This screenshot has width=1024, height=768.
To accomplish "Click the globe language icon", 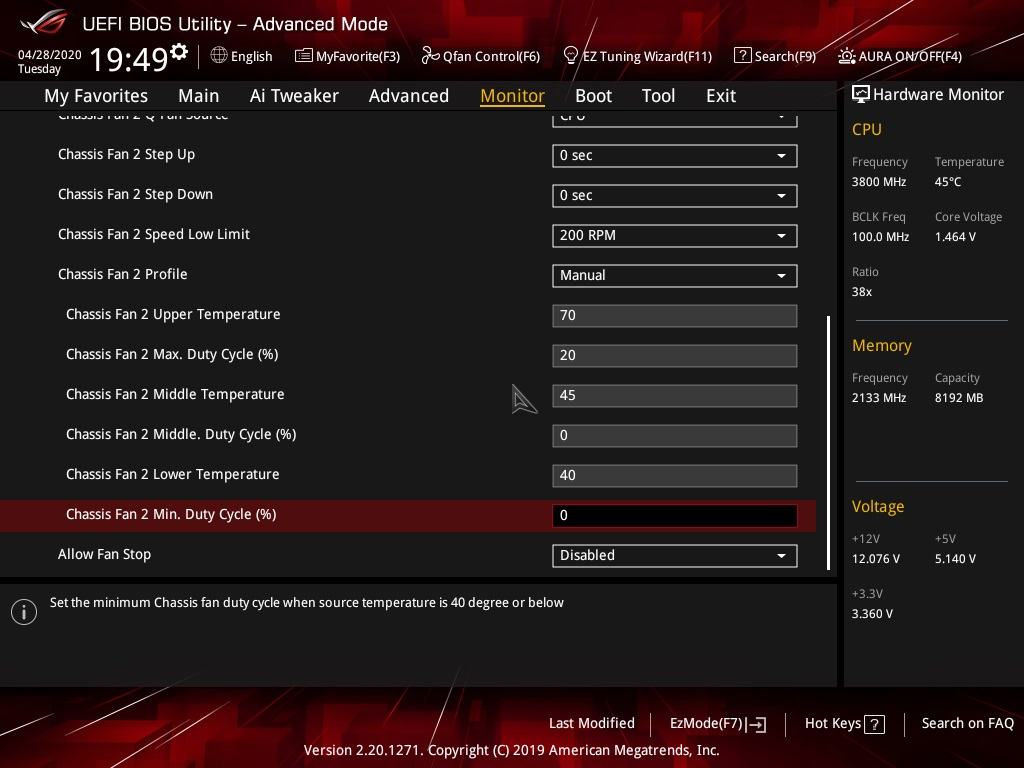I will pyautogui.click(x=219, y=56).
